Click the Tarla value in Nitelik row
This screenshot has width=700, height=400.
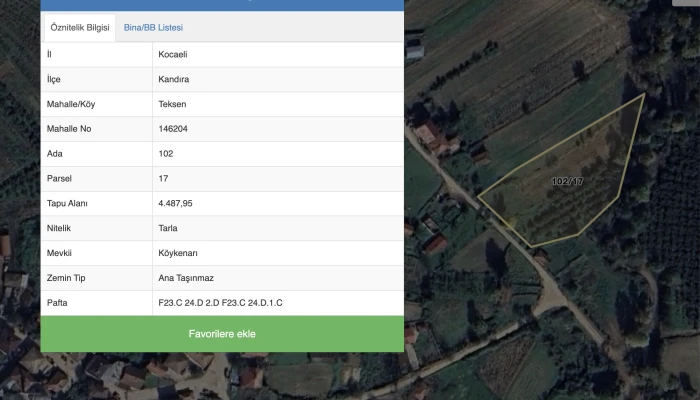point(168,228)
